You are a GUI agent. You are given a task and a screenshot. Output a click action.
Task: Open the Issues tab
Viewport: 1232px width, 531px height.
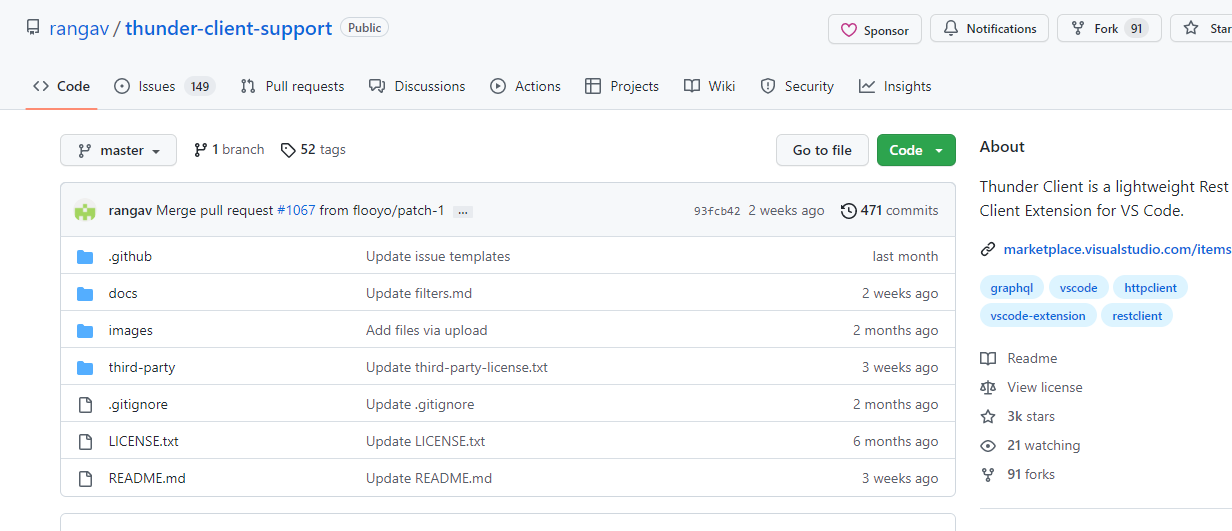coord(164,87)
